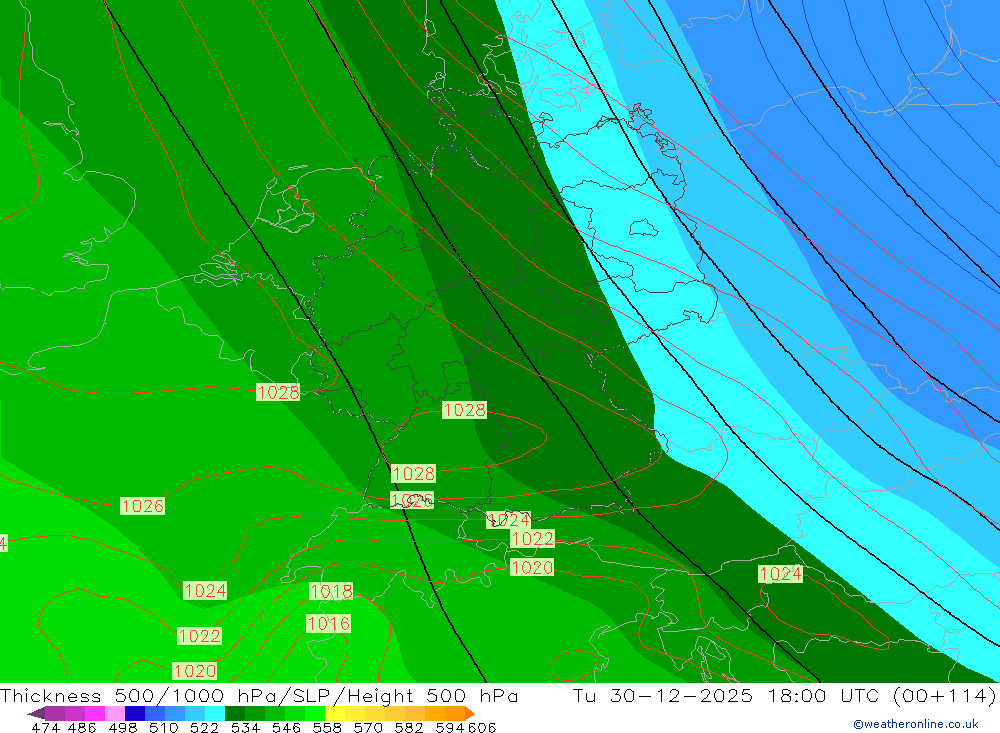The width and height of the screenshot is (1000, 733).
Task: Click the legend value 498
Action: pos(122,728)
